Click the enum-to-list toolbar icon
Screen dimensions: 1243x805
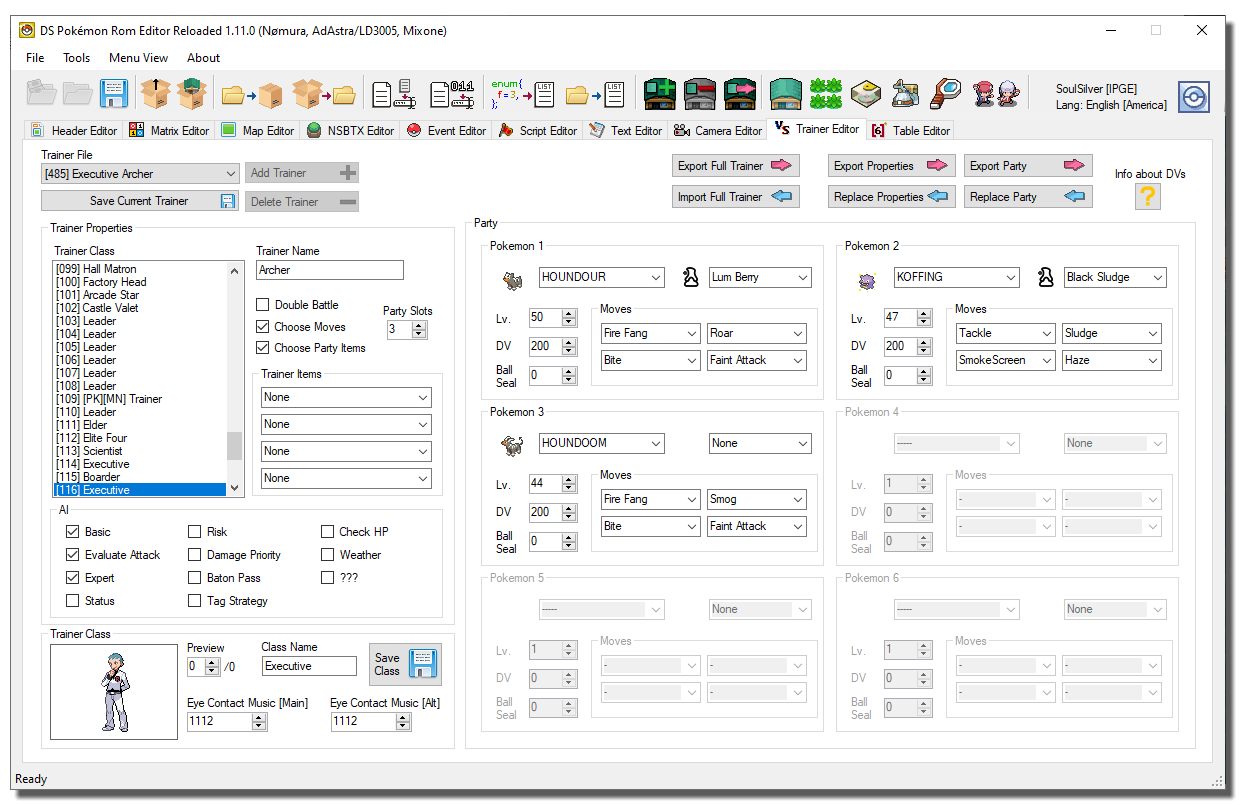pos(522,94)
